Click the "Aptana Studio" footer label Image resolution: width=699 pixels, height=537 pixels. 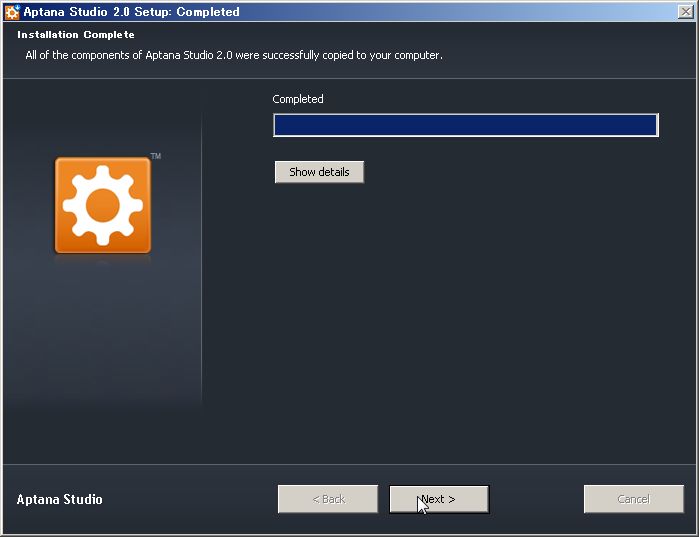click(60, 499)
